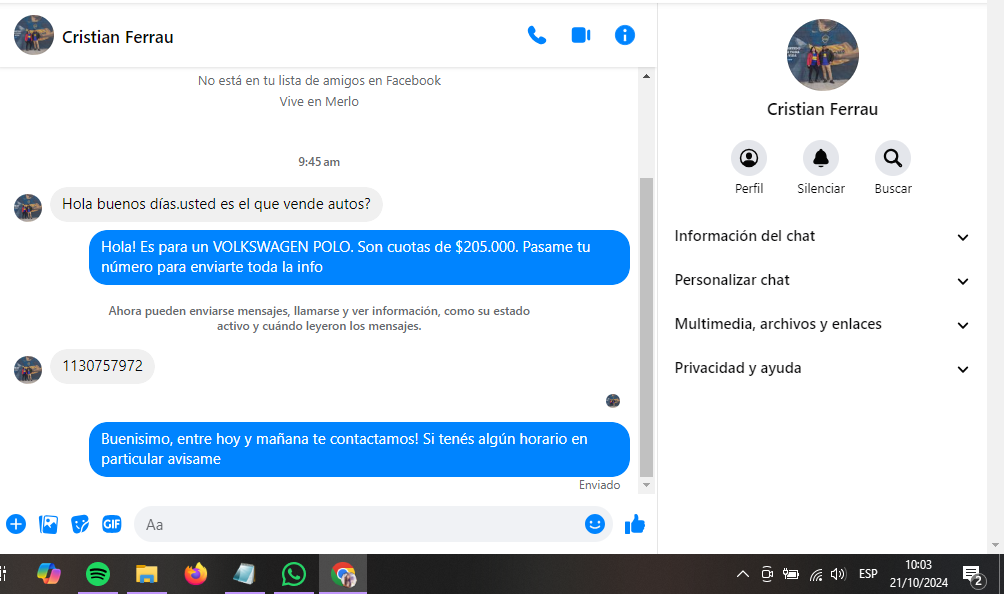
Task: Start a voice call with Cristian Ferrau
Action: [537, 36]
